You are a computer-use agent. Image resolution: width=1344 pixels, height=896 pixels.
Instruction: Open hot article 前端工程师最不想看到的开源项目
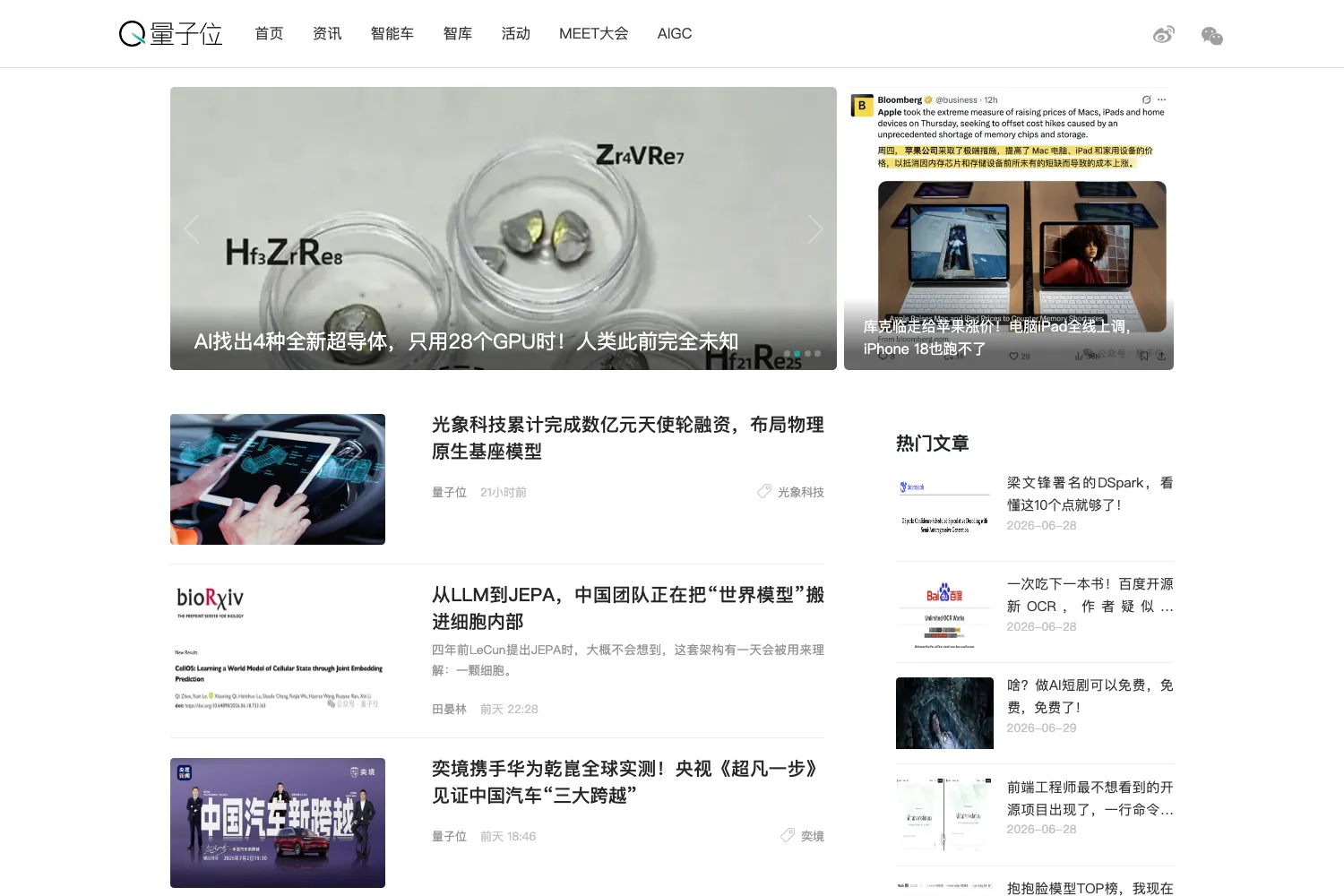1090,798
